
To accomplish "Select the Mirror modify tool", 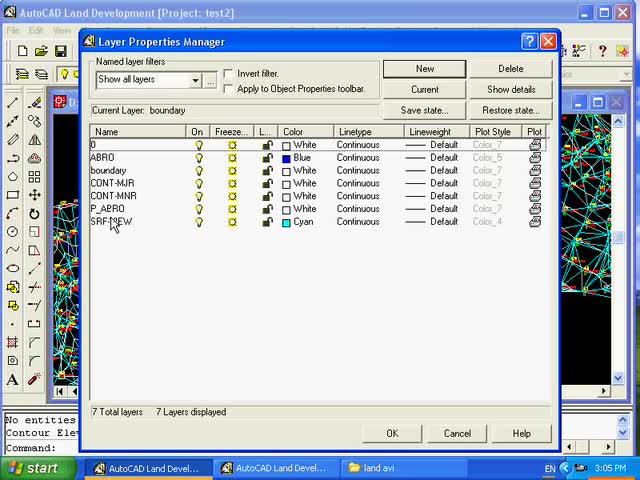I will click(35, 140).
